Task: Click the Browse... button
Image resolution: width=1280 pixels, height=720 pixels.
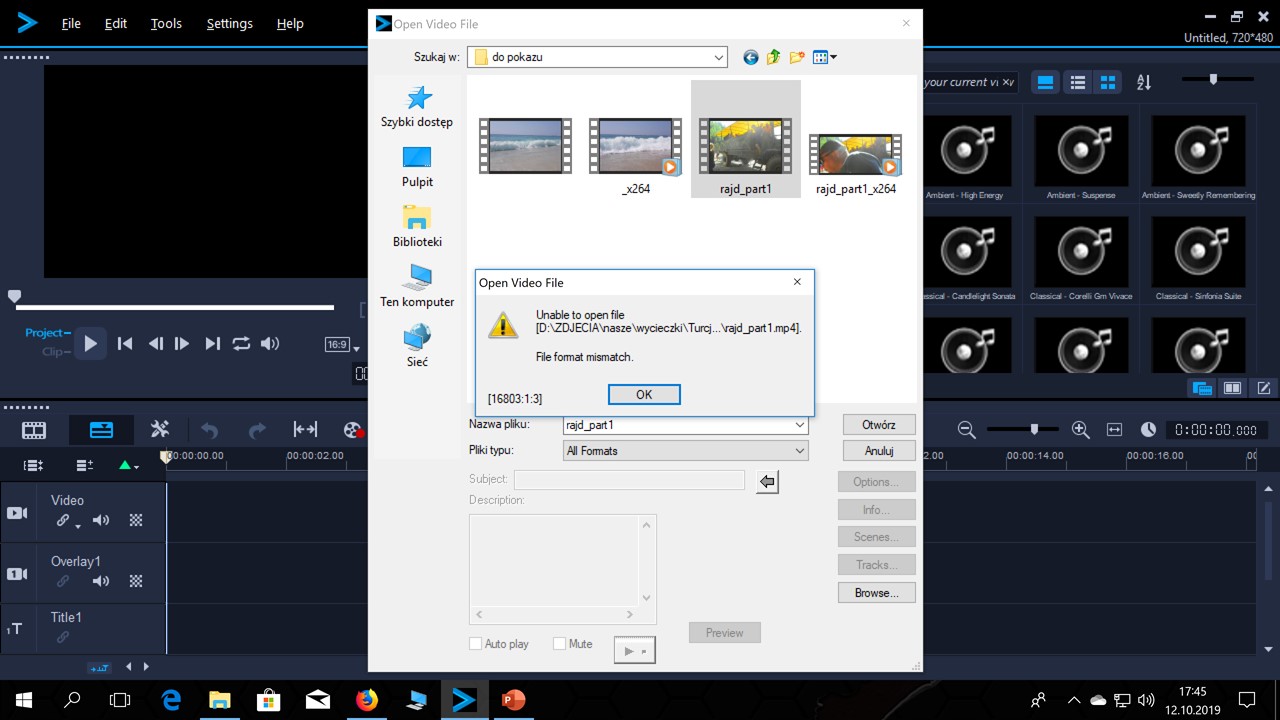Action: tap(876, 593)
